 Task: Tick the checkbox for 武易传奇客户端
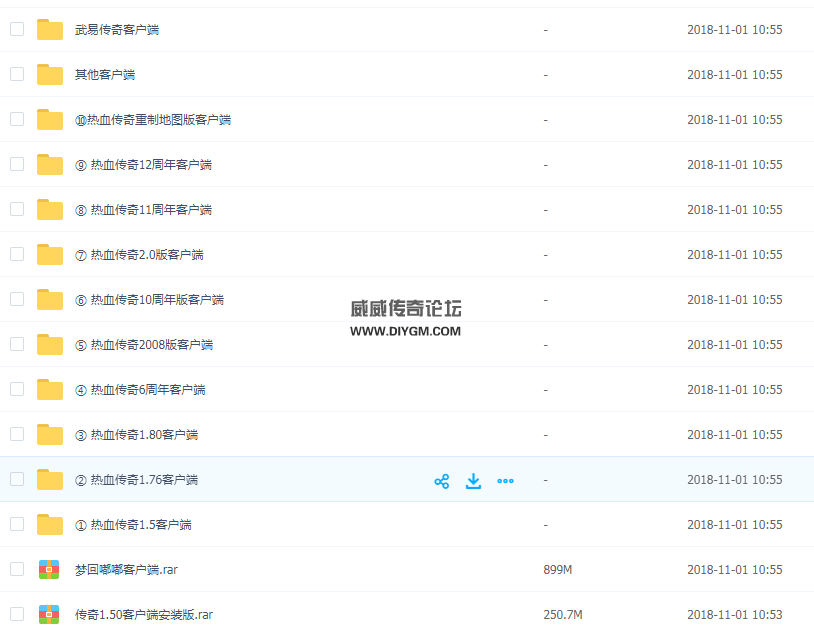click(x=17, y=29)
